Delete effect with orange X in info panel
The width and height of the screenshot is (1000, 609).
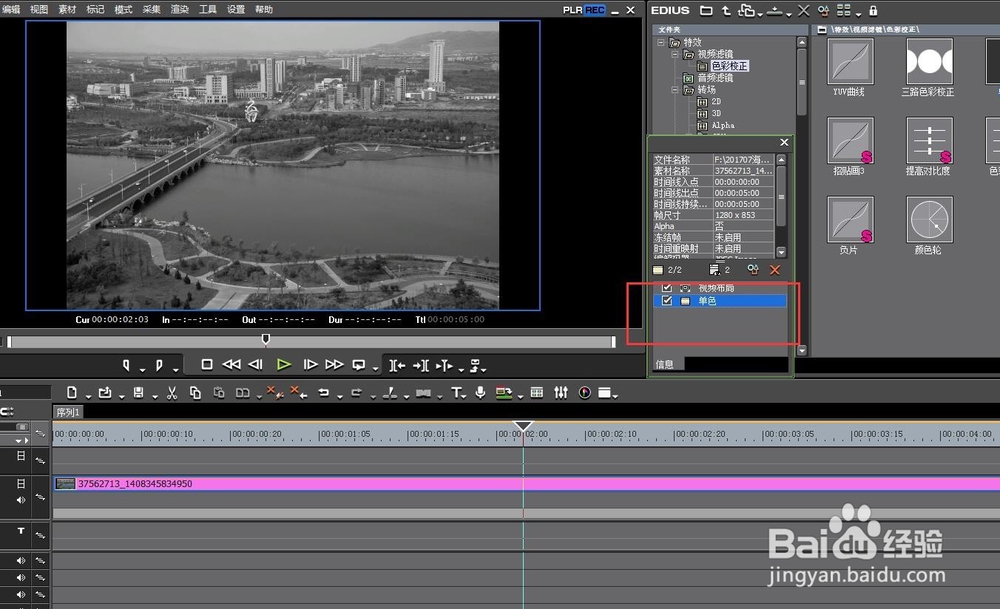click(775, 270)
